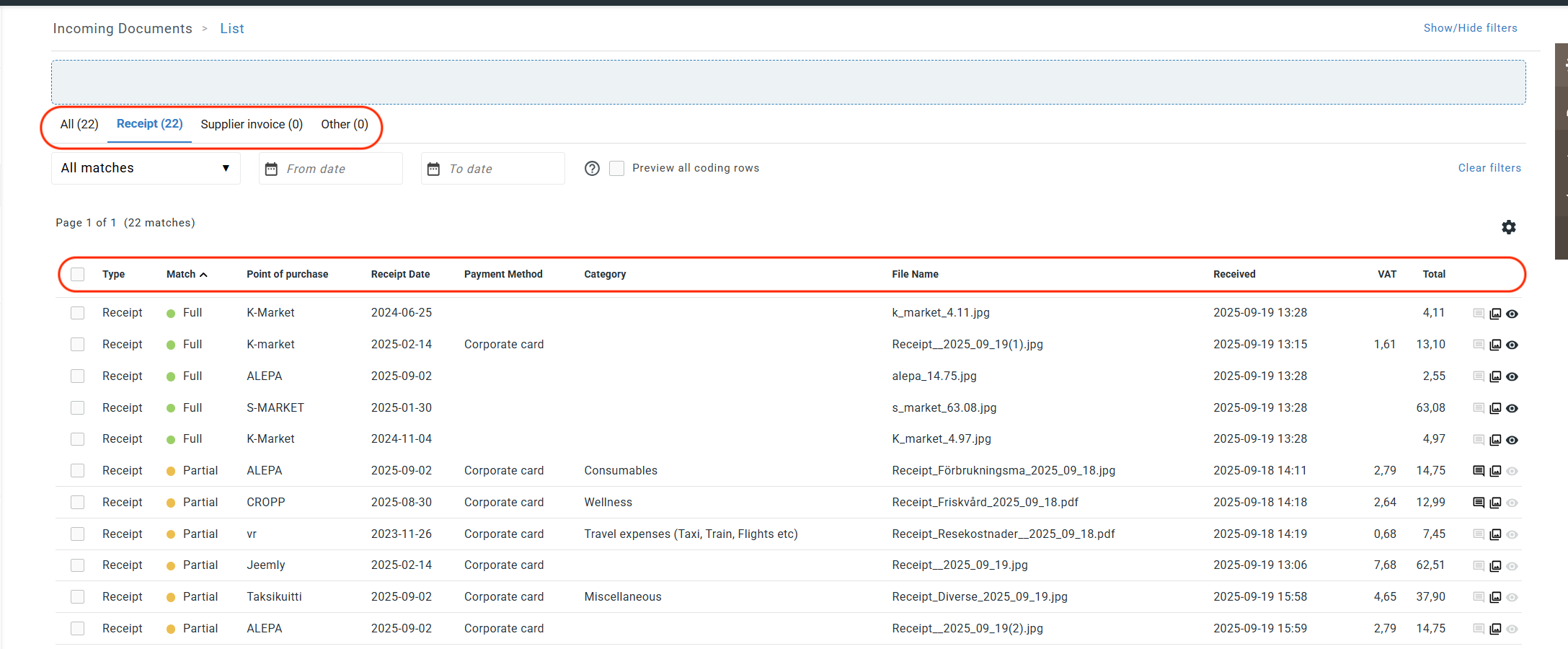Image resolution: width=1568 pixels, height=649 pixels.
Task: Select the S-MARKET receipt row checkbox
Action: pyautogui.click(x=78, y=408)
